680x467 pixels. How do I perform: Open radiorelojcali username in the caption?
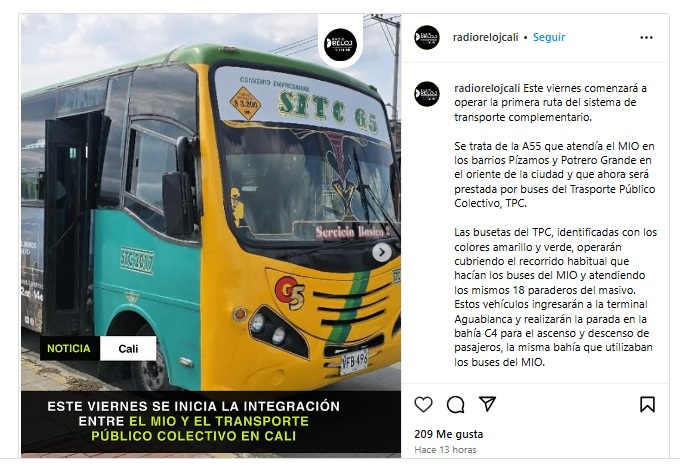click(x=487, y=88)
